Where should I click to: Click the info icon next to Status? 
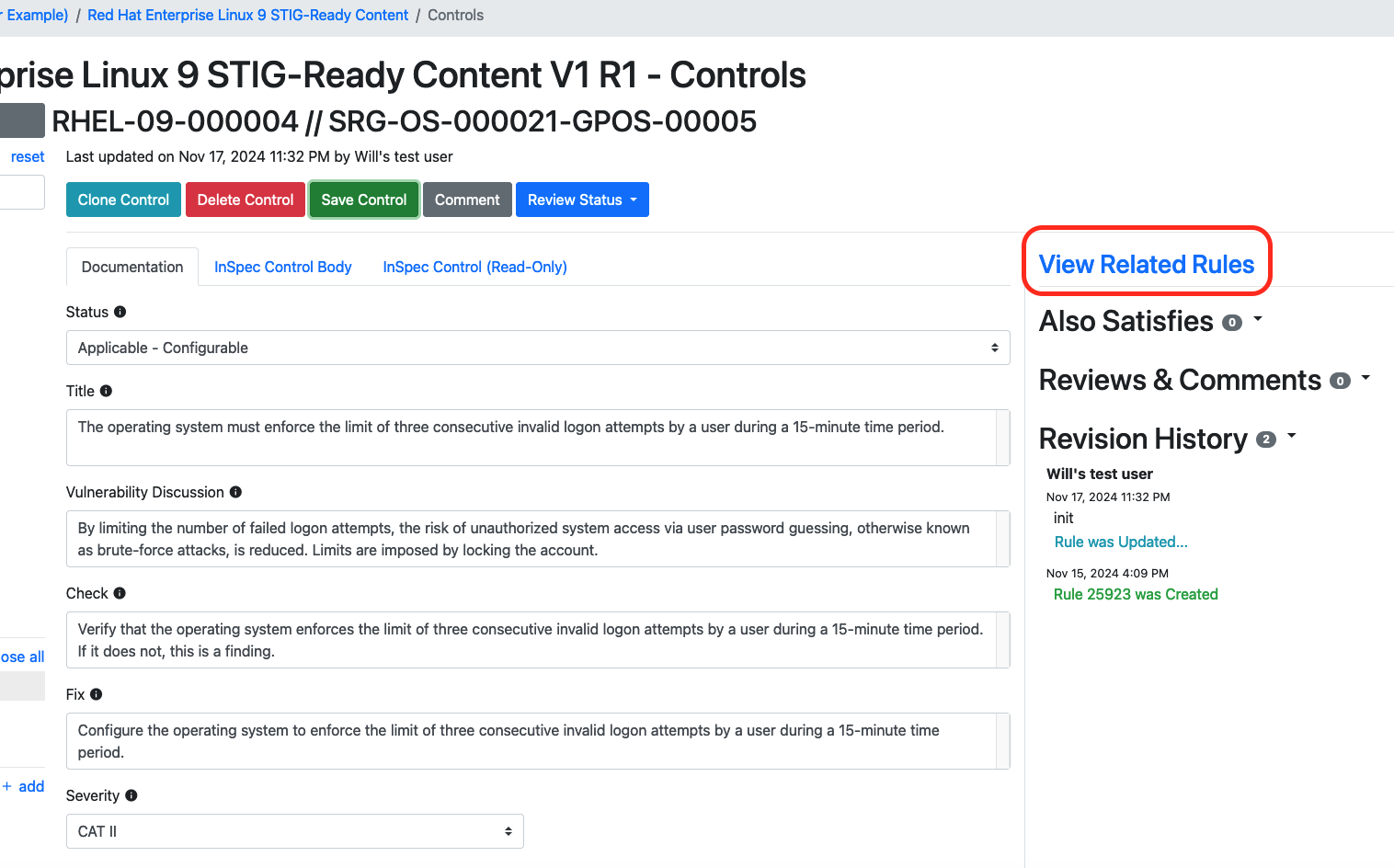coord(120,312)
